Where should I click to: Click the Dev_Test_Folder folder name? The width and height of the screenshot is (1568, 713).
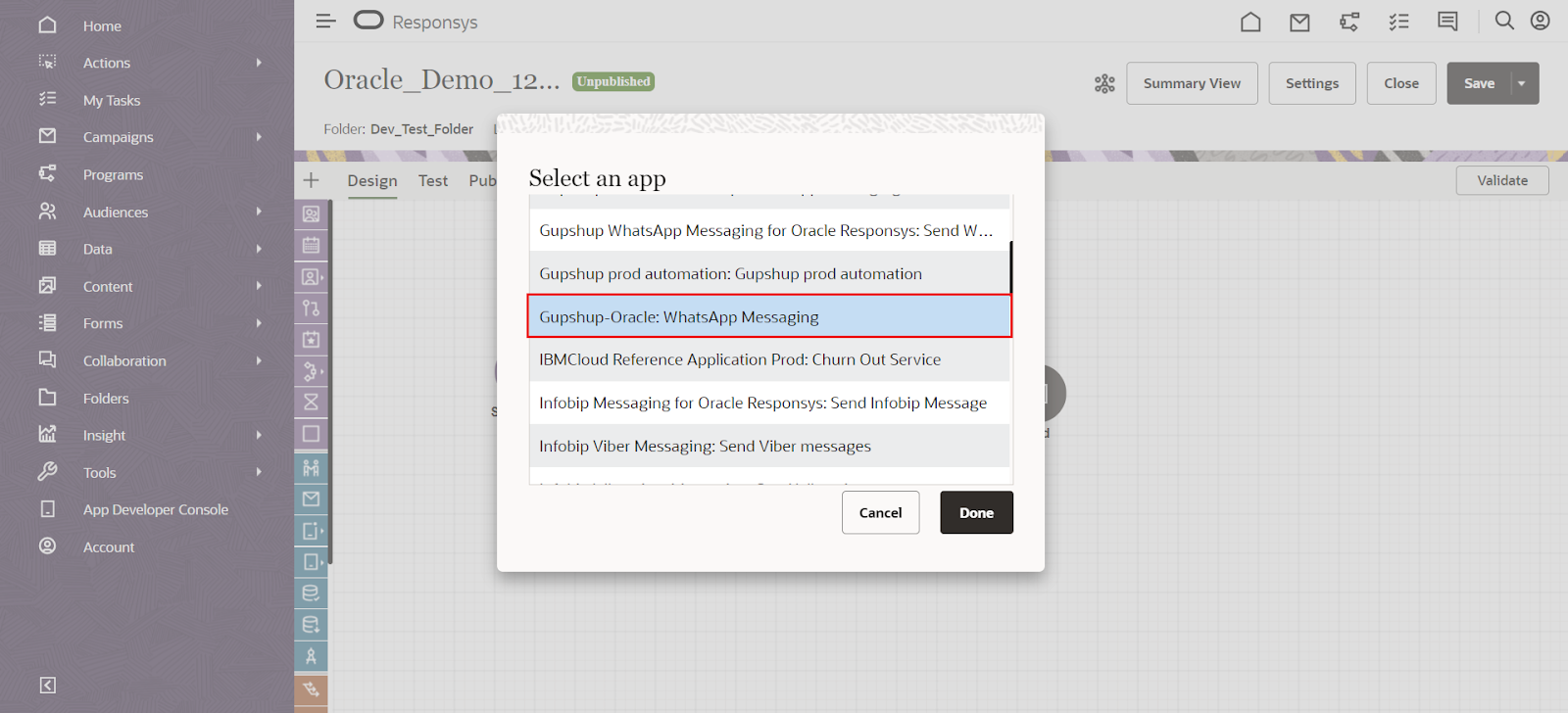(x=421, y=129)
